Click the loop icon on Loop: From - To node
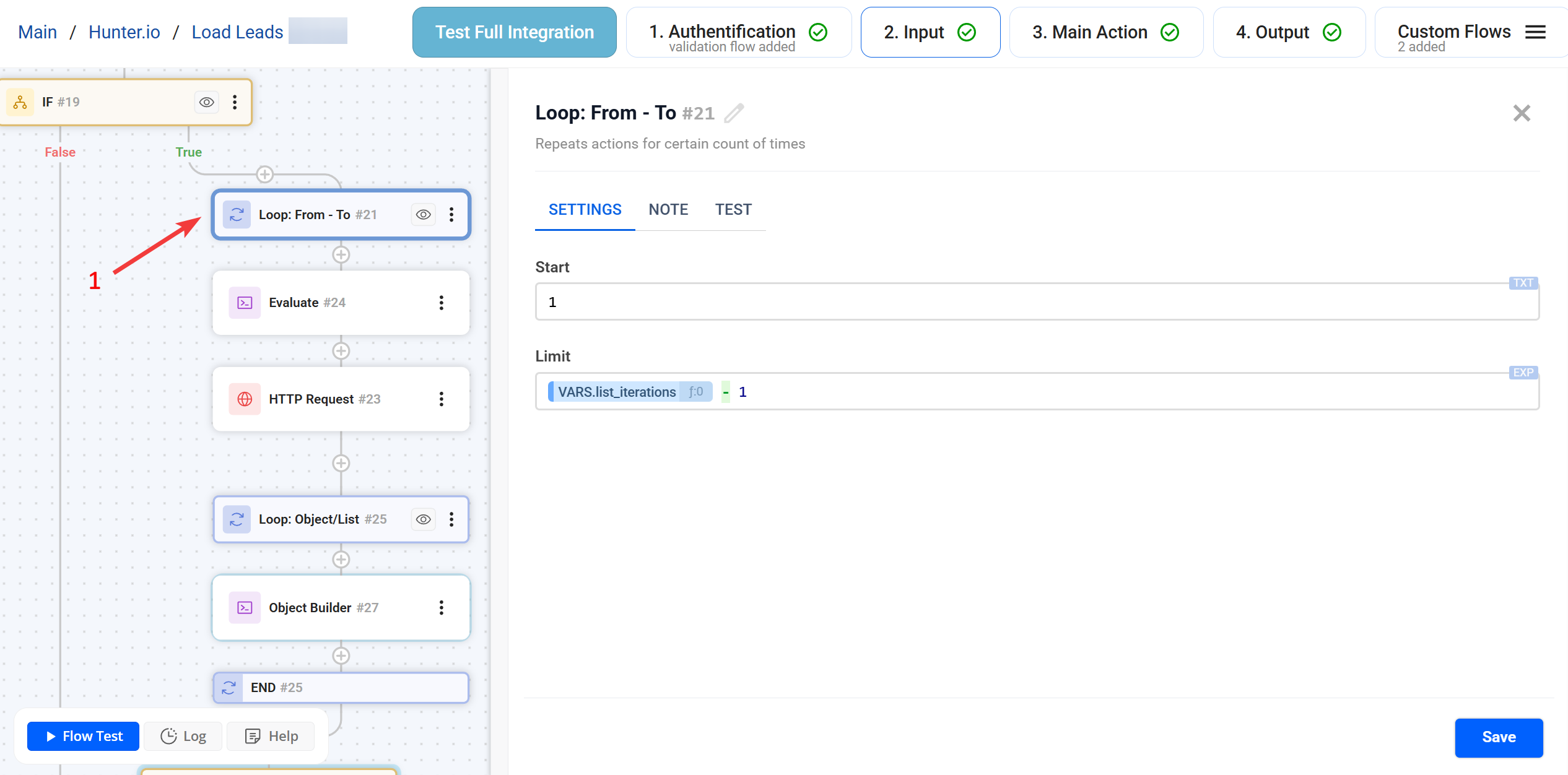The height and width of the screenshot is (775, 1568). pos(236,214)
